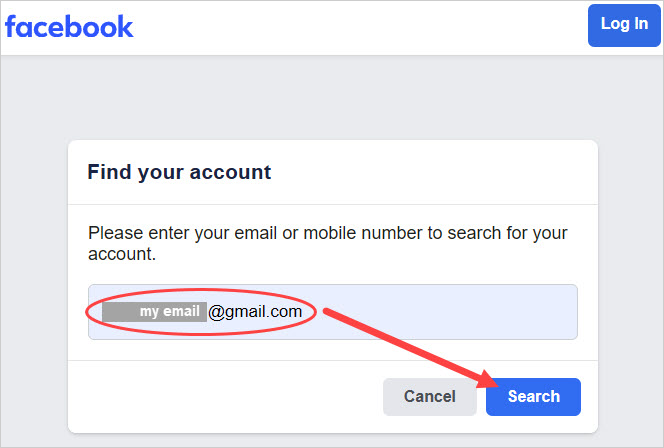
Task: Click the white header bar beside the logo
Action: click(350, 26)
